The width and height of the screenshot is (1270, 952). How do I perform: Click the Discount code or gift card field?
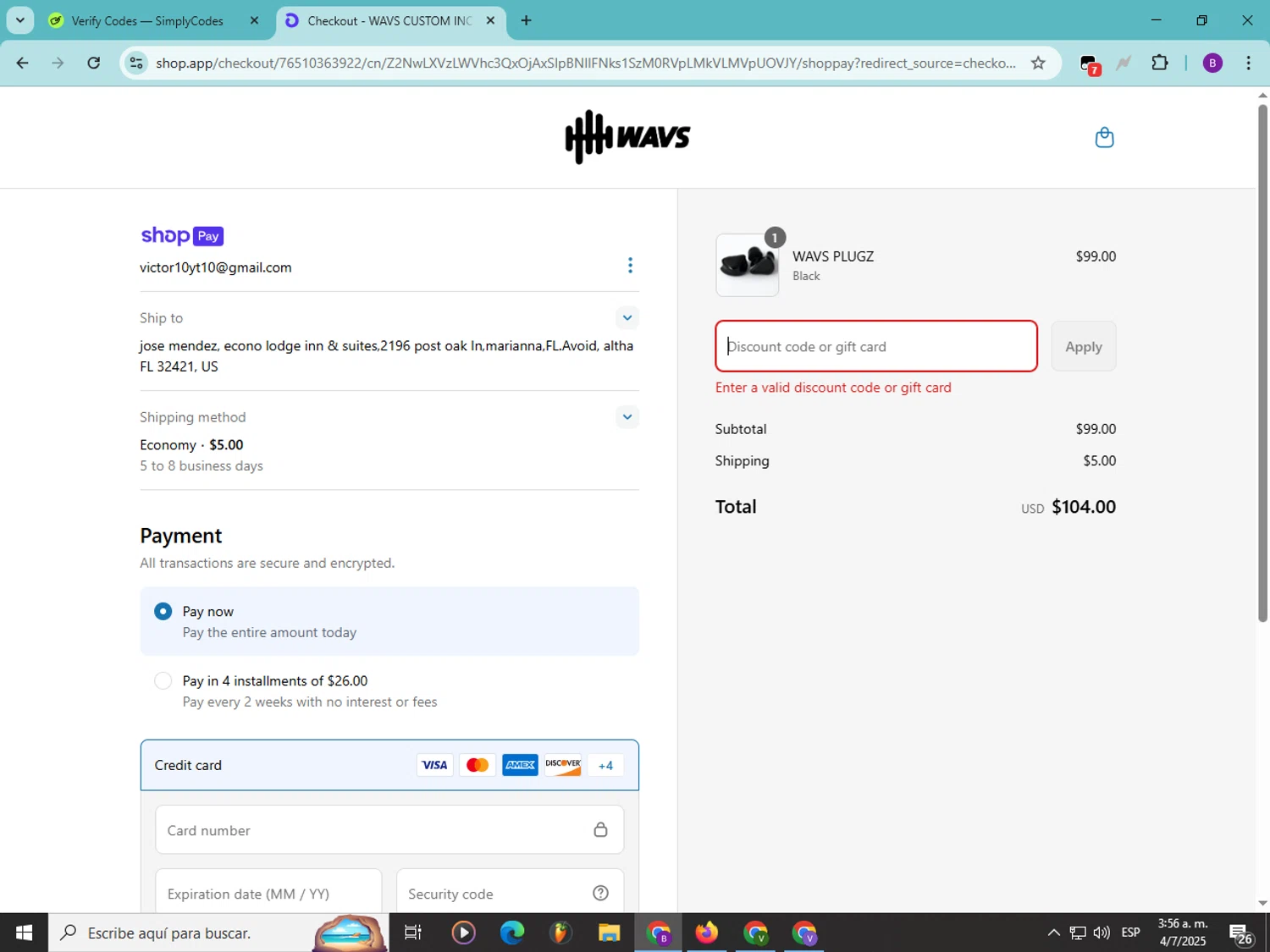(x=876, y=346)
